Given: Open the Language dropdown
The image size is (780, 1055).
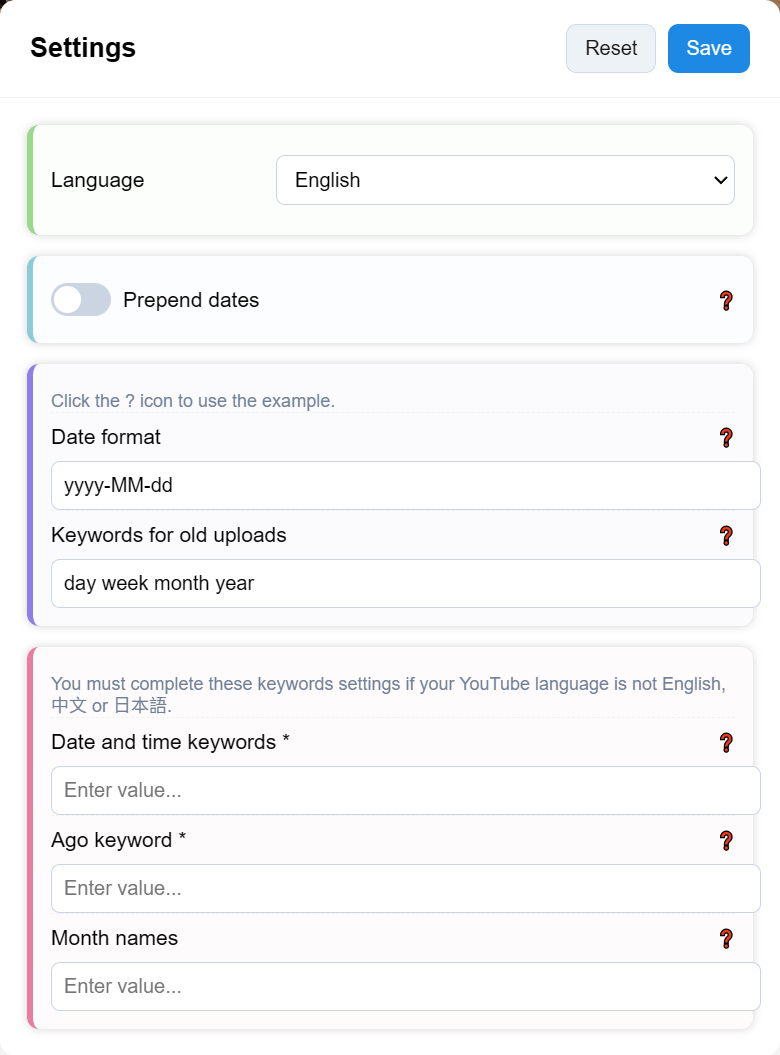Looking at the screenshot, I should 505,180.
